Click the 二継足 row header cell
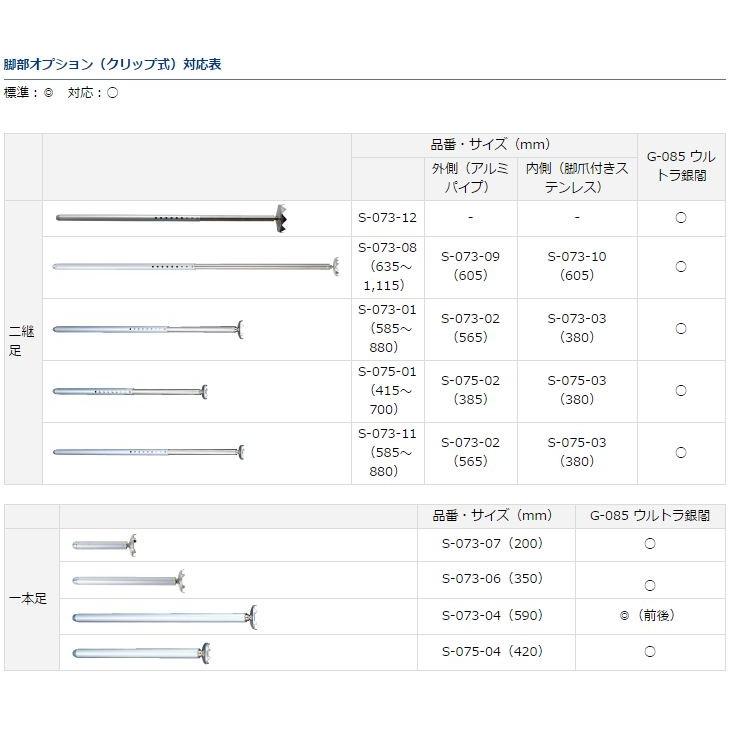 point(22,341)
